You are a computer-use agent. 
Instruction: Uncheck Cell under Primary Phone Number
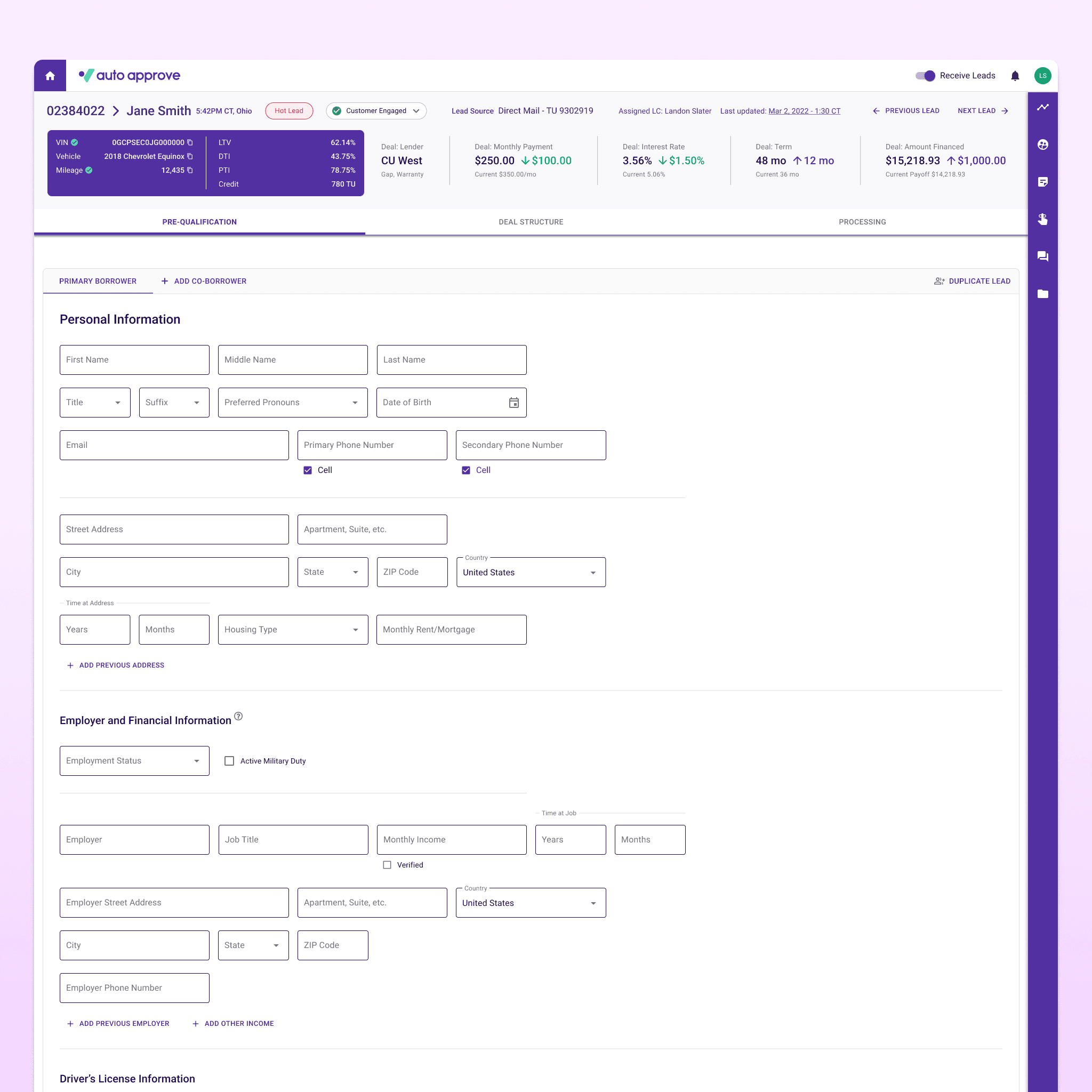click(308, 470)
